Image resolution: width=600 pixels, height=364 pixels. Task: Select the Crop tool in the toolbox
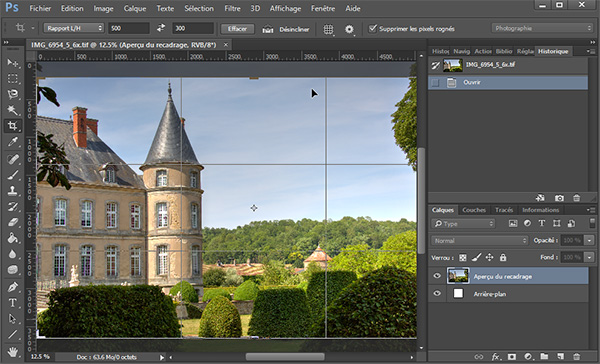point(12,126)
